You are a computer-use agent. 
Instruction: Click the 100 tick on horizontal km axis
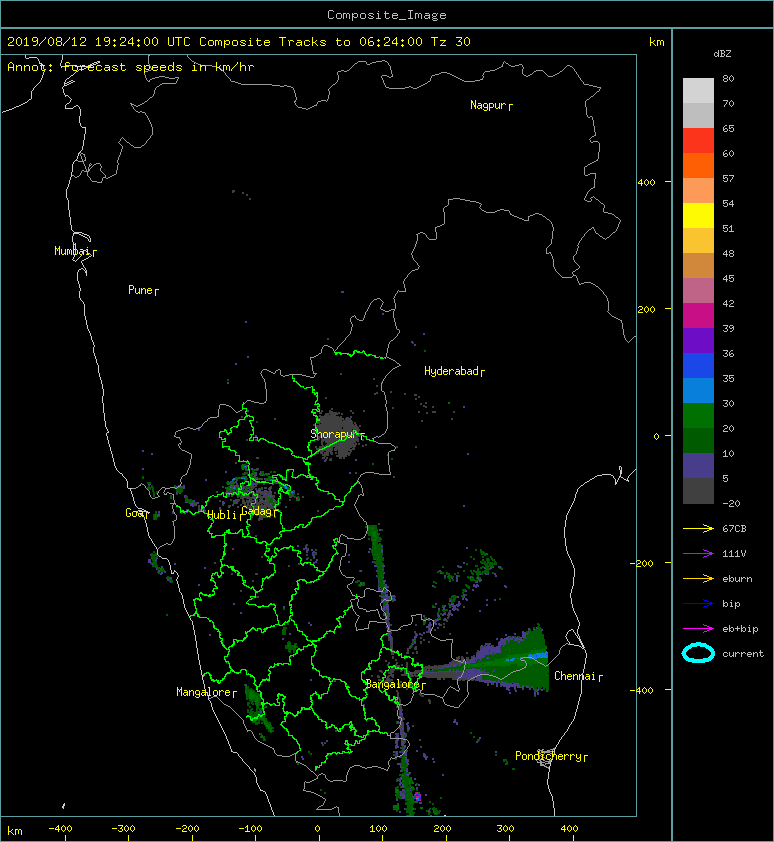378,829
